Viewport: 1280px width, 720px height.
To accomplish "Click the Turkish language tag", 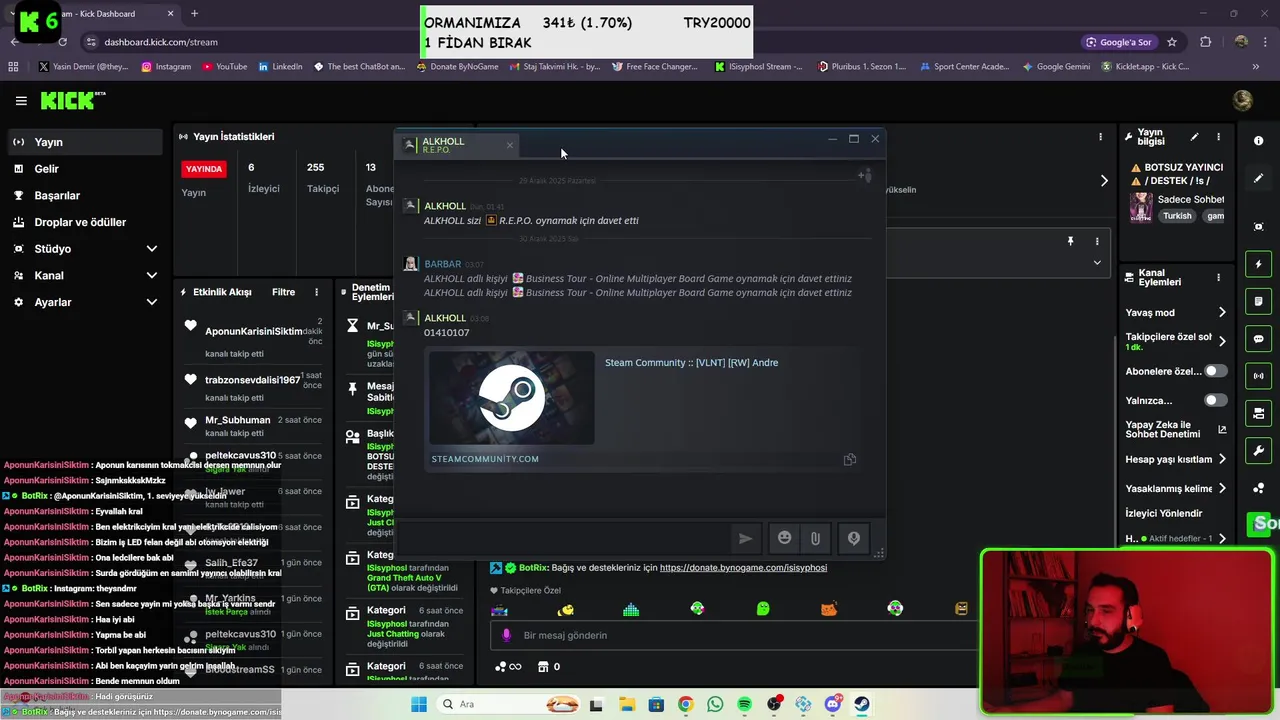I will [1177, 216].
